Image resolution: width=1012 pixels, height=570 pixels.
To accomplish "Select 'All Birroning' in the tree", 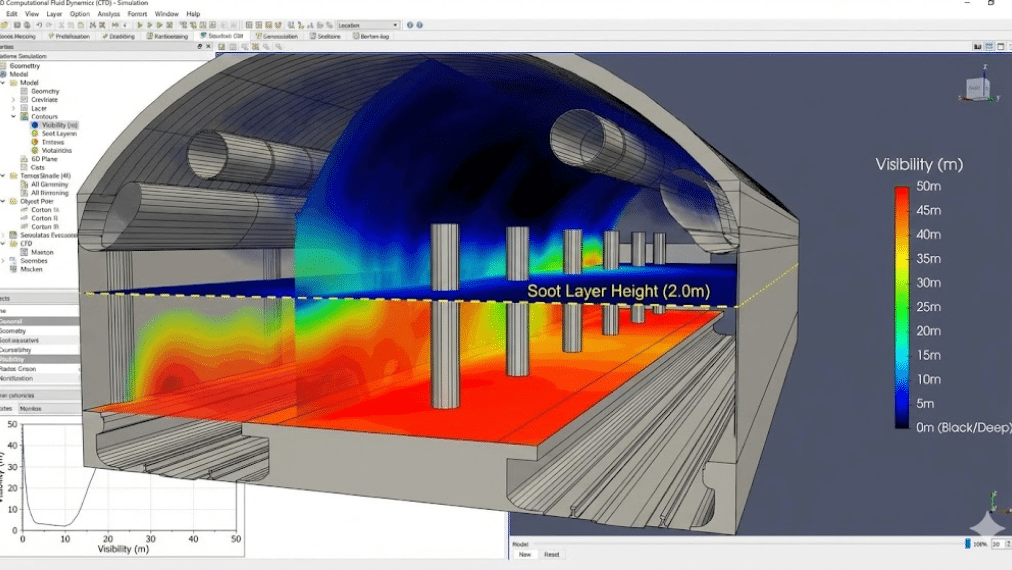I will 50,193.
